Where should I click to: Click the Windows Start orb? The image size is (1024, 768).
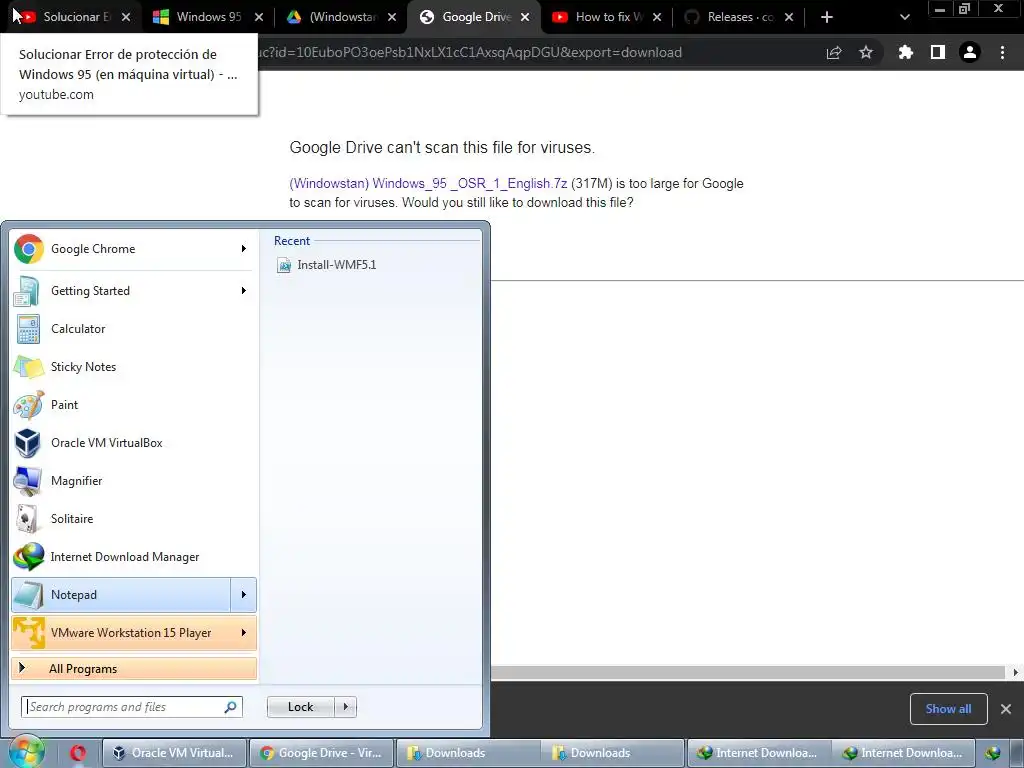(26, 752)
